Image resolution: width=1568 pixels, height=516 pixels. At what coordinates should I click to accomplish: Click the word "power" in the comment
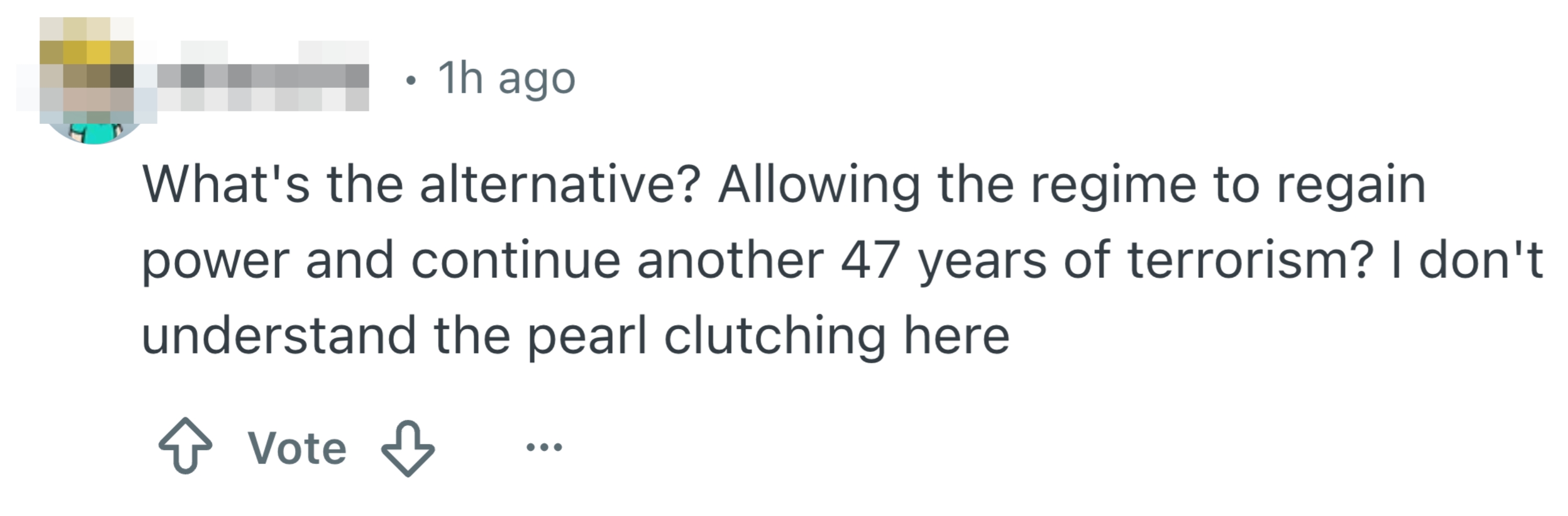215,260
